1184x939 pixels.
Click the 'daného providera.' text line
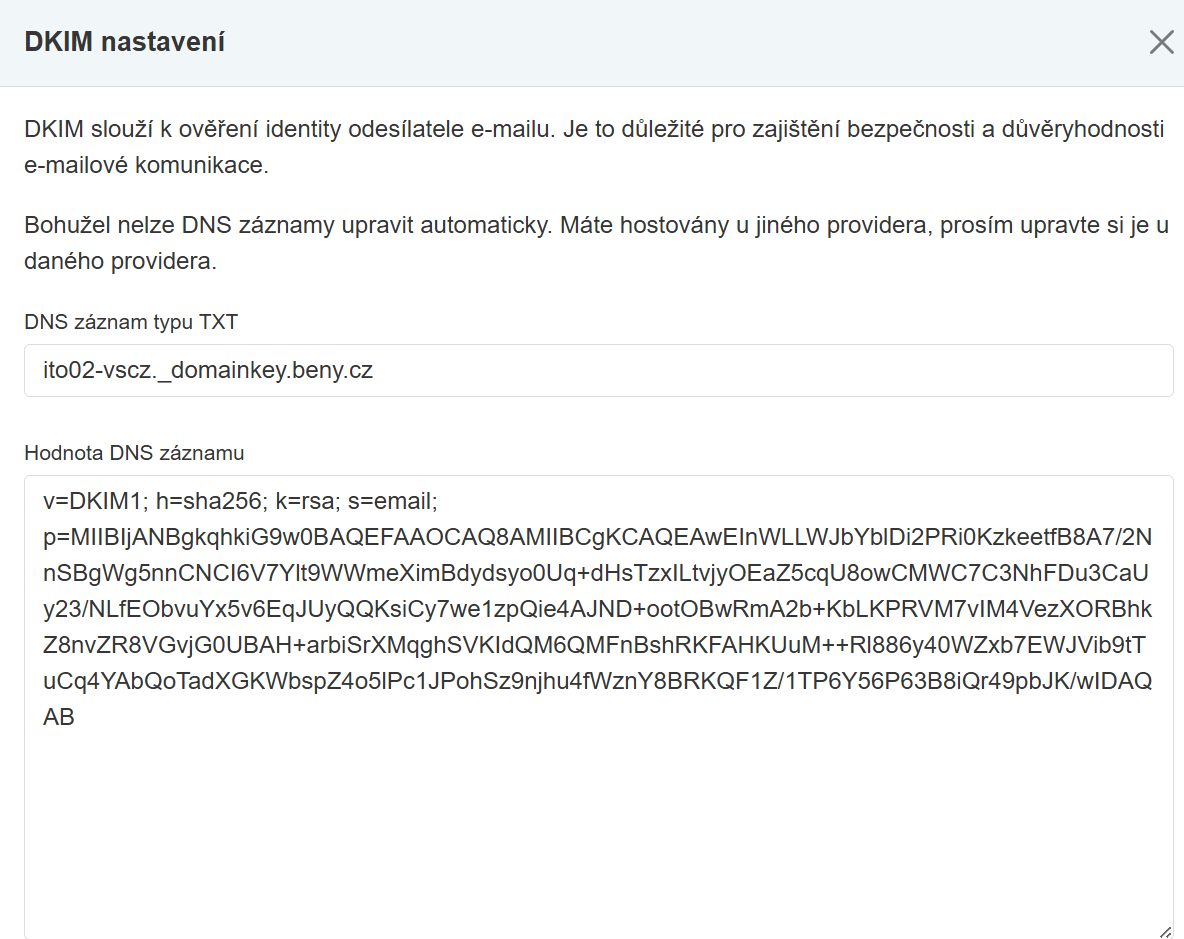[x=120, y=261]
